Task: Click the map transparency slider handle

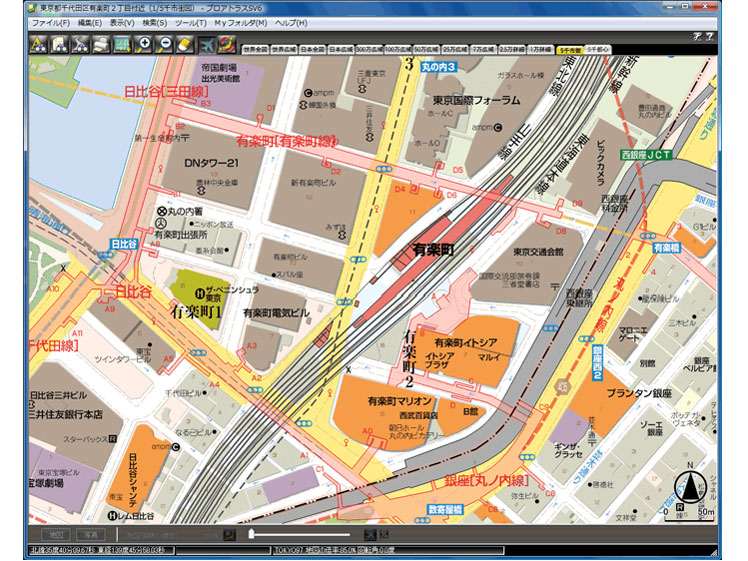Action: (x=251, y=534)
